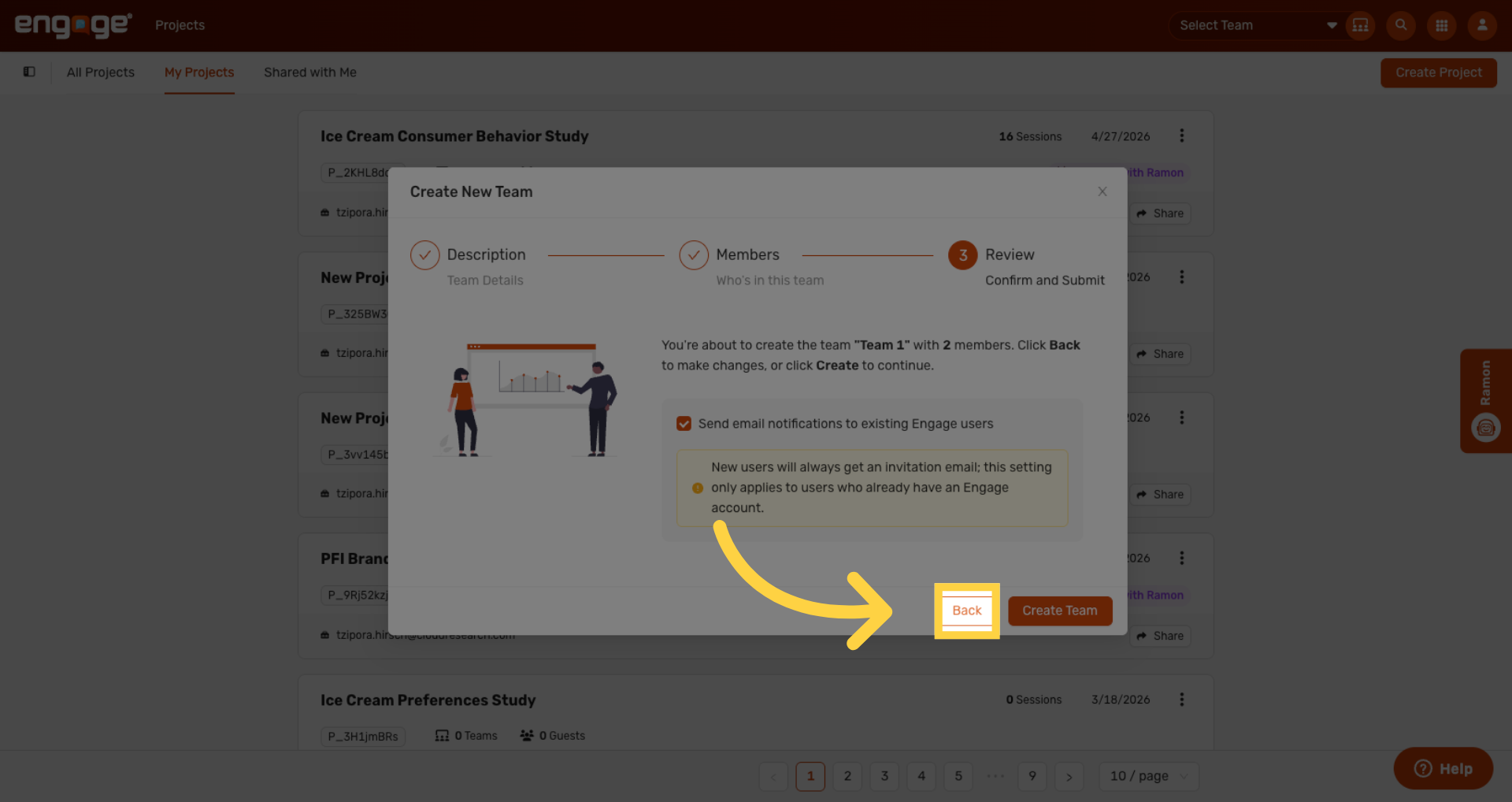Viewport: 1512px width, 802px height.
Task: Go to page 5
Action: pos(958,777)
